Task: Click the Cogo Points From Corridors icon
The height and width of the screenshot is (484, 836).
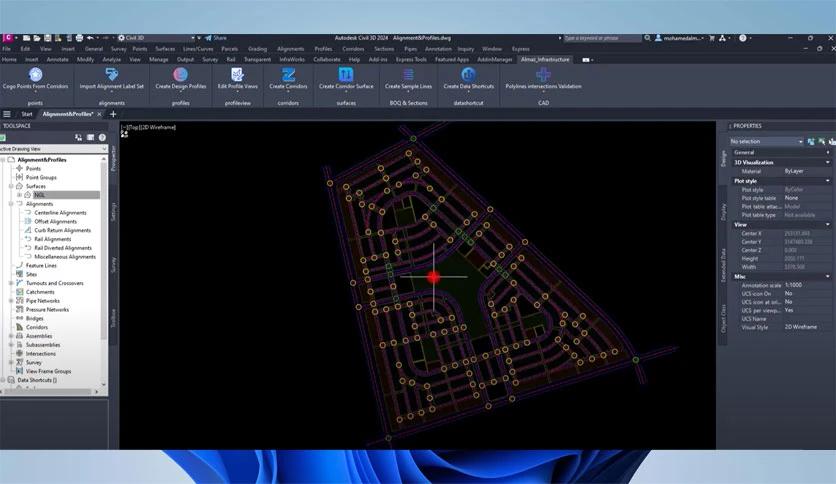Action: [x=36, y=74]
